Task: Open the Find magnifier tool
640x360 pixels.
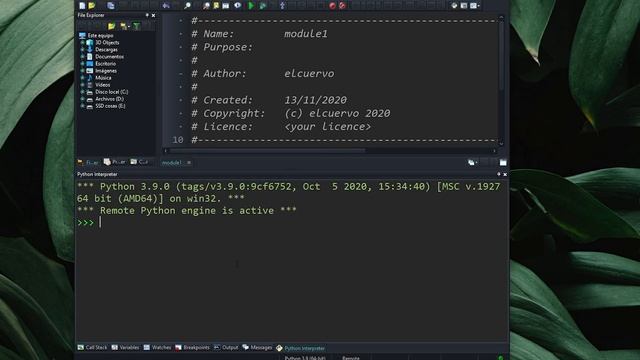Action: (187, 5)
